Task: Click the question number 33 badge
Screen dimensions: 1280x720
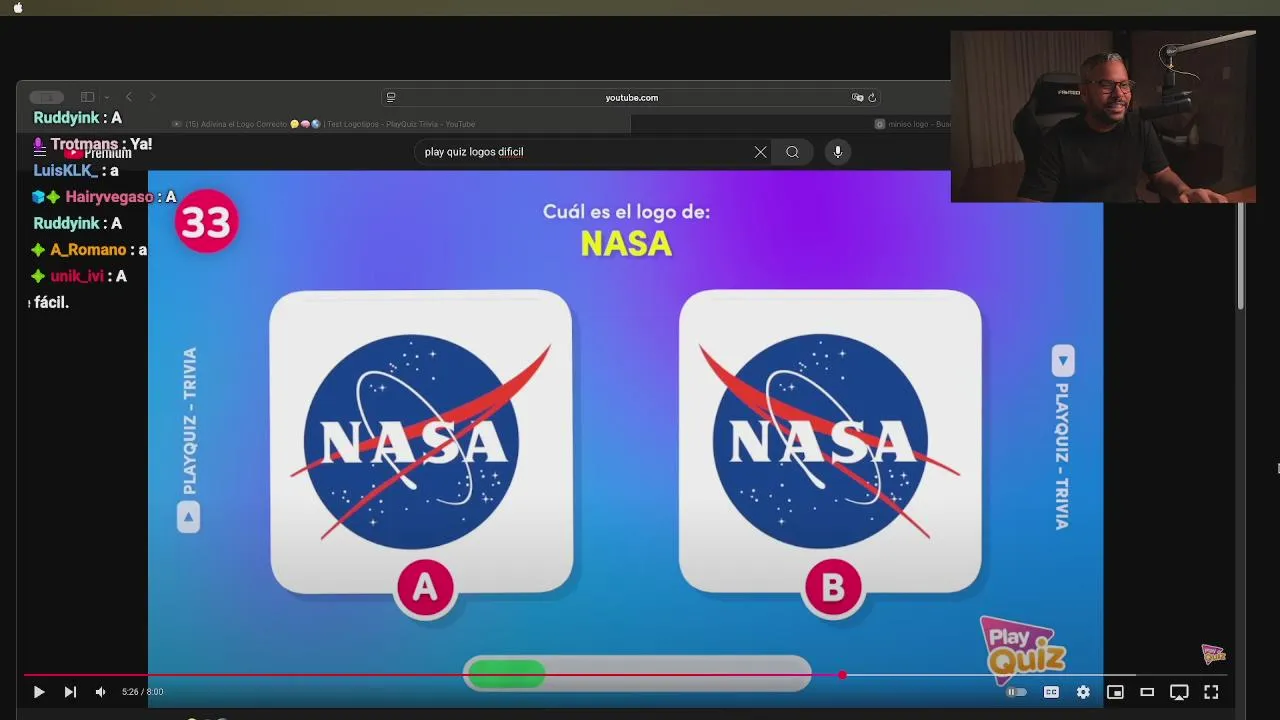Action: click(x=206, y=222)
